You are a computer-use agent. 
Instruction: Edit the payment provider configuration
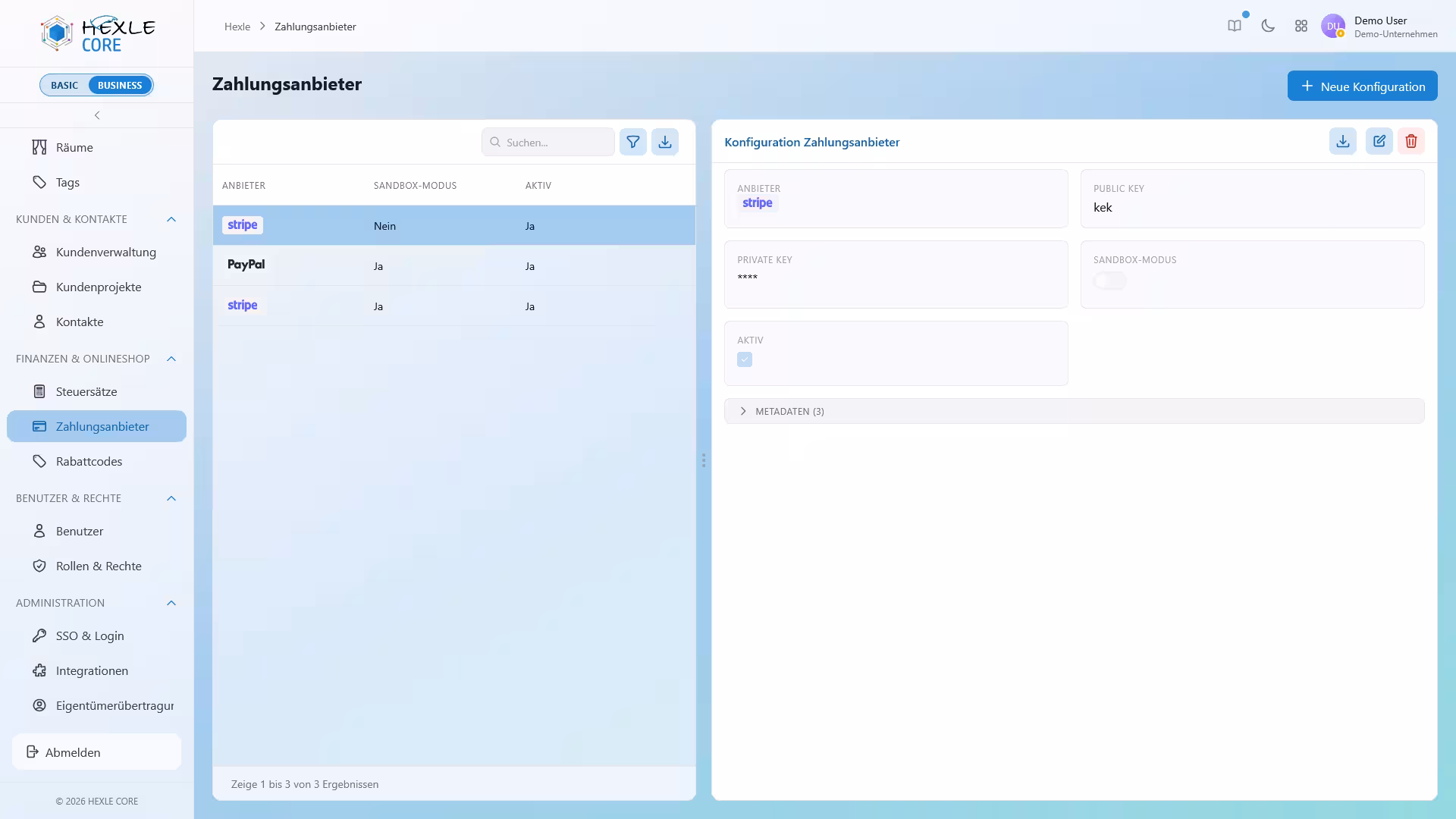(1379, 141)
